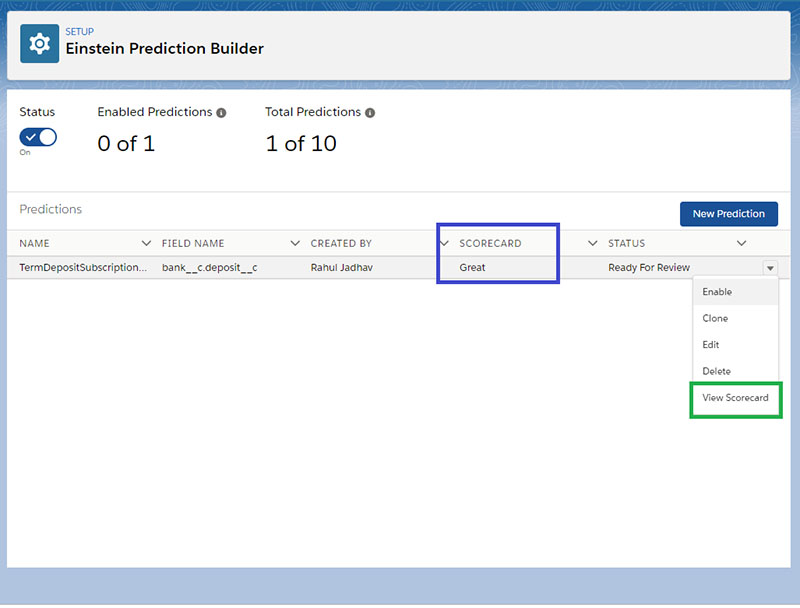Open the CREATED BY column chevron menu

444,243
